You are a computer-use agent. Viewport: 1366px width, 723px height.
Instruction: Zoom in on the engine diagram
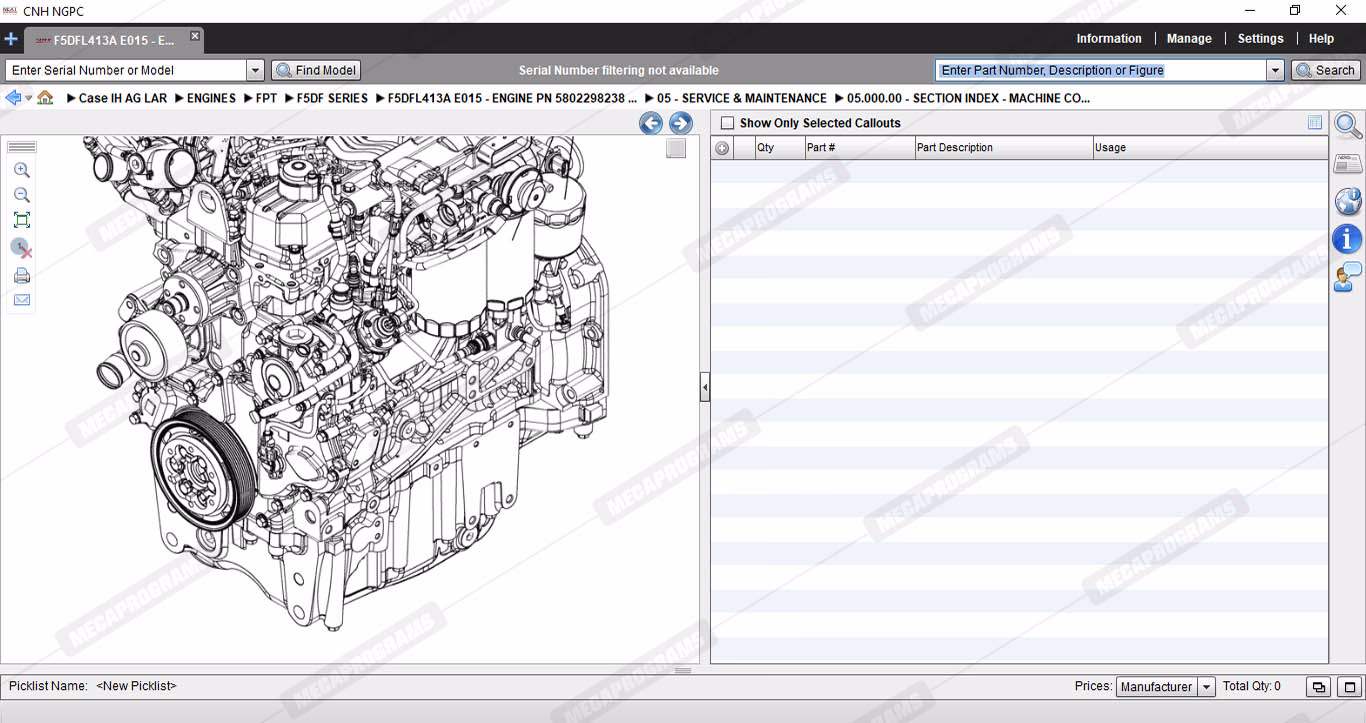[21, 170]
